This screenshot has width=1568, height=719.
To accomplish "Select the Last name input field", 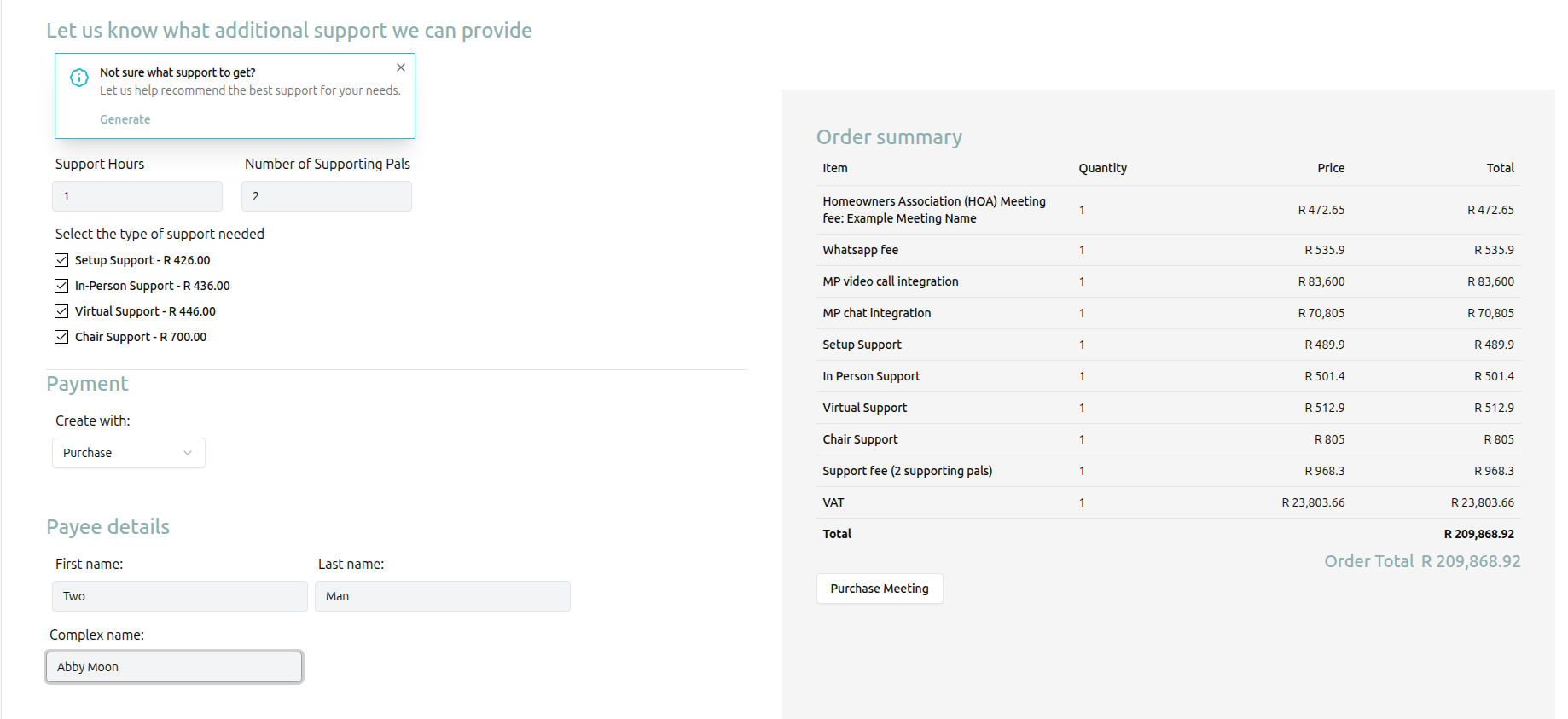I will (442, 596).
